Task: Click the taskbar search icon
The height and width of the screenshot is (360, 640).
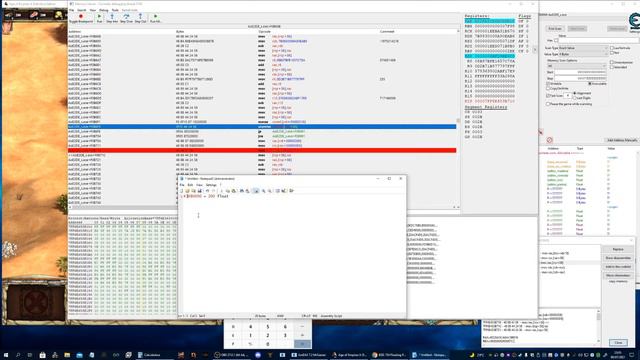Action: tap(18, 355)
